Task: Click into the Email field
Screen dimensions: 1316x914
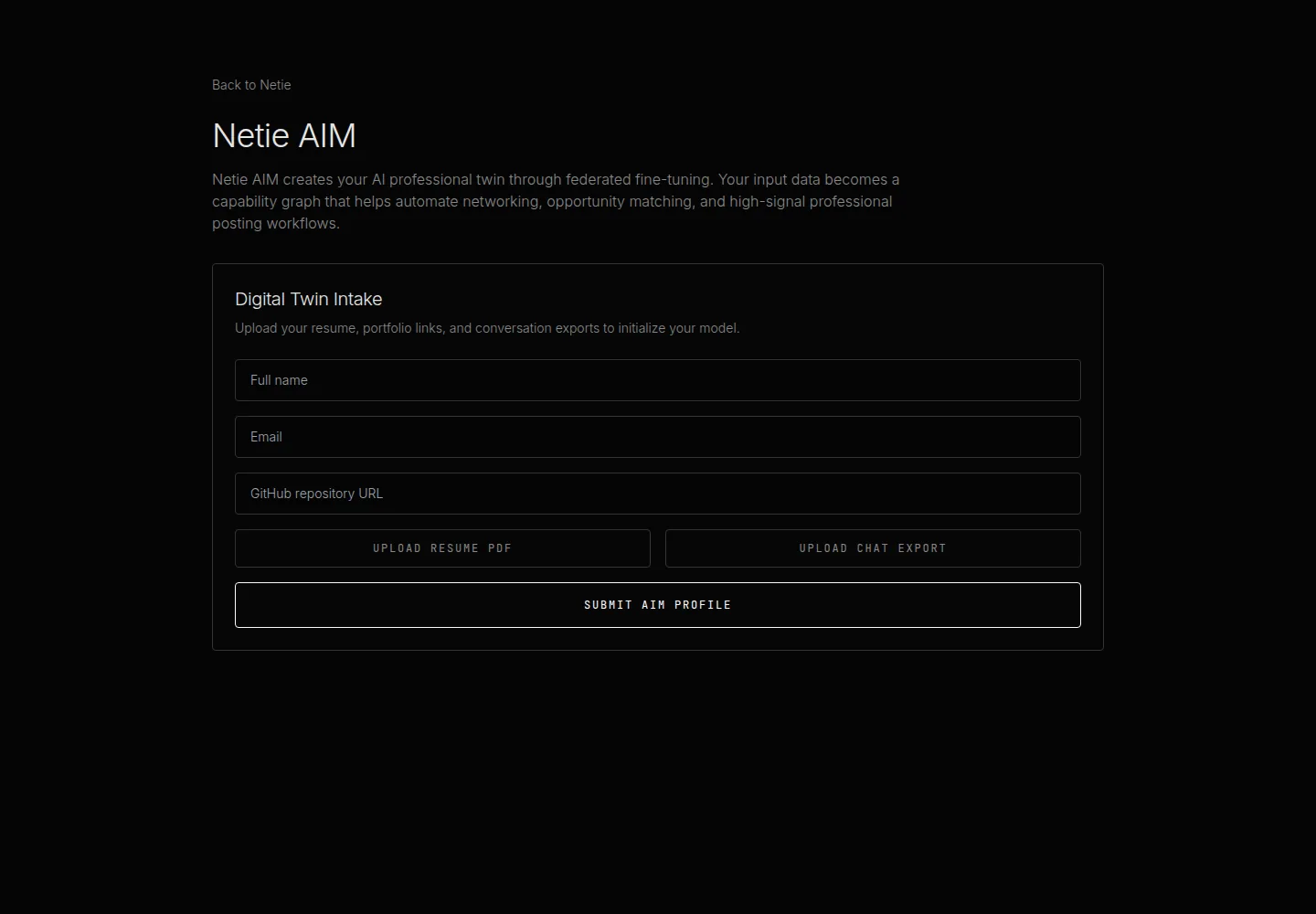Action: (x=658, y=437)
